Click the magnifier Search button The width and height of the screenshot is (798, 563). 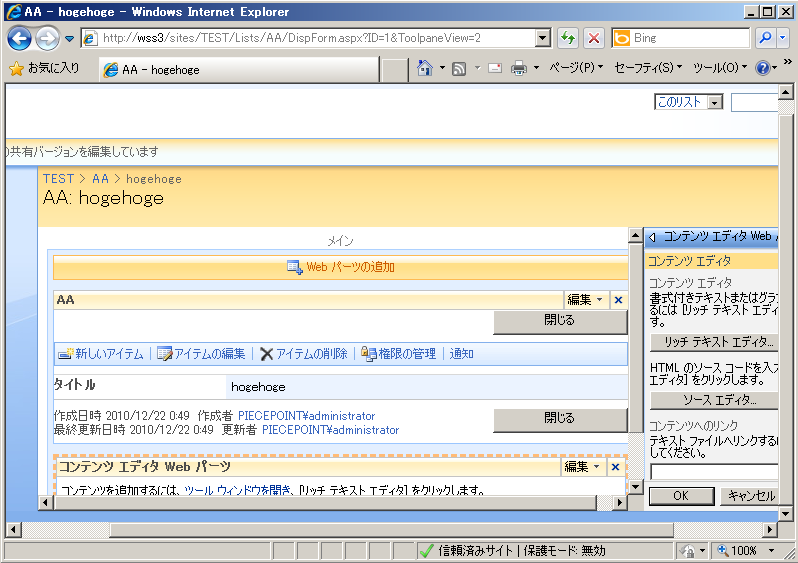(765, 38)
